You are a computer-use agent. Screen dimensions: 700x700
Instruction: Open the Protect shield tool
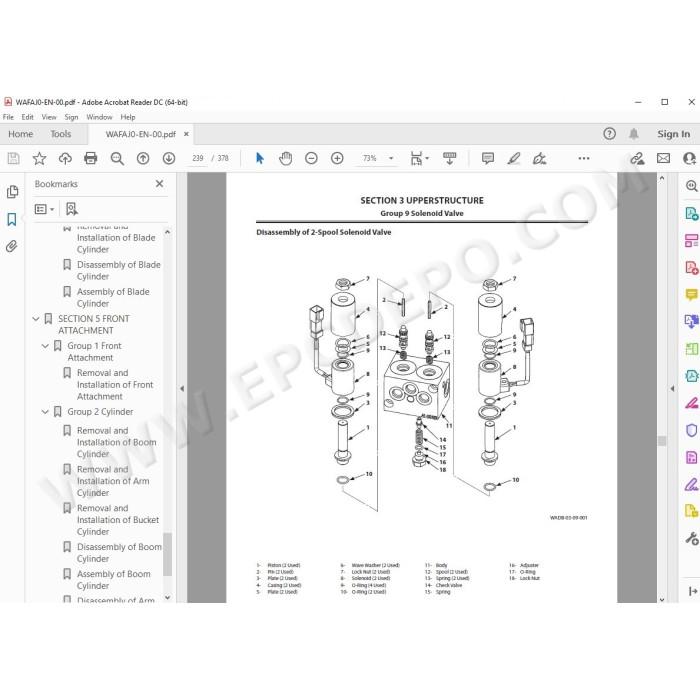692,430
